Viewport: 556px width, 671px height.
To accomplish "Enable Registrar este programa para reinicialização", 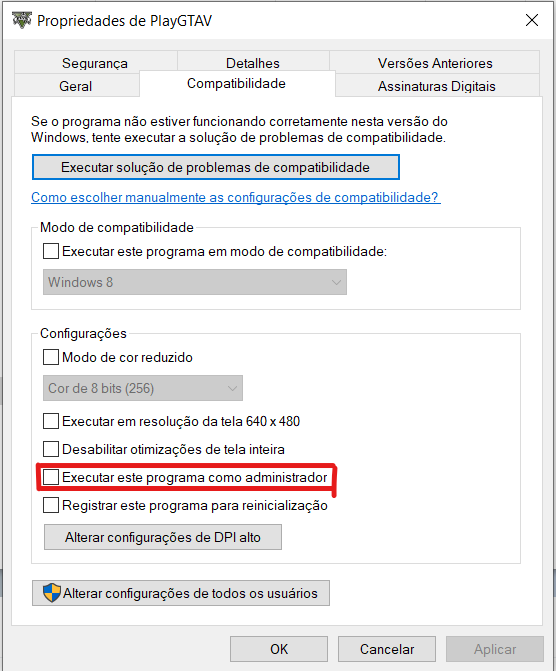I will (51, 505).
